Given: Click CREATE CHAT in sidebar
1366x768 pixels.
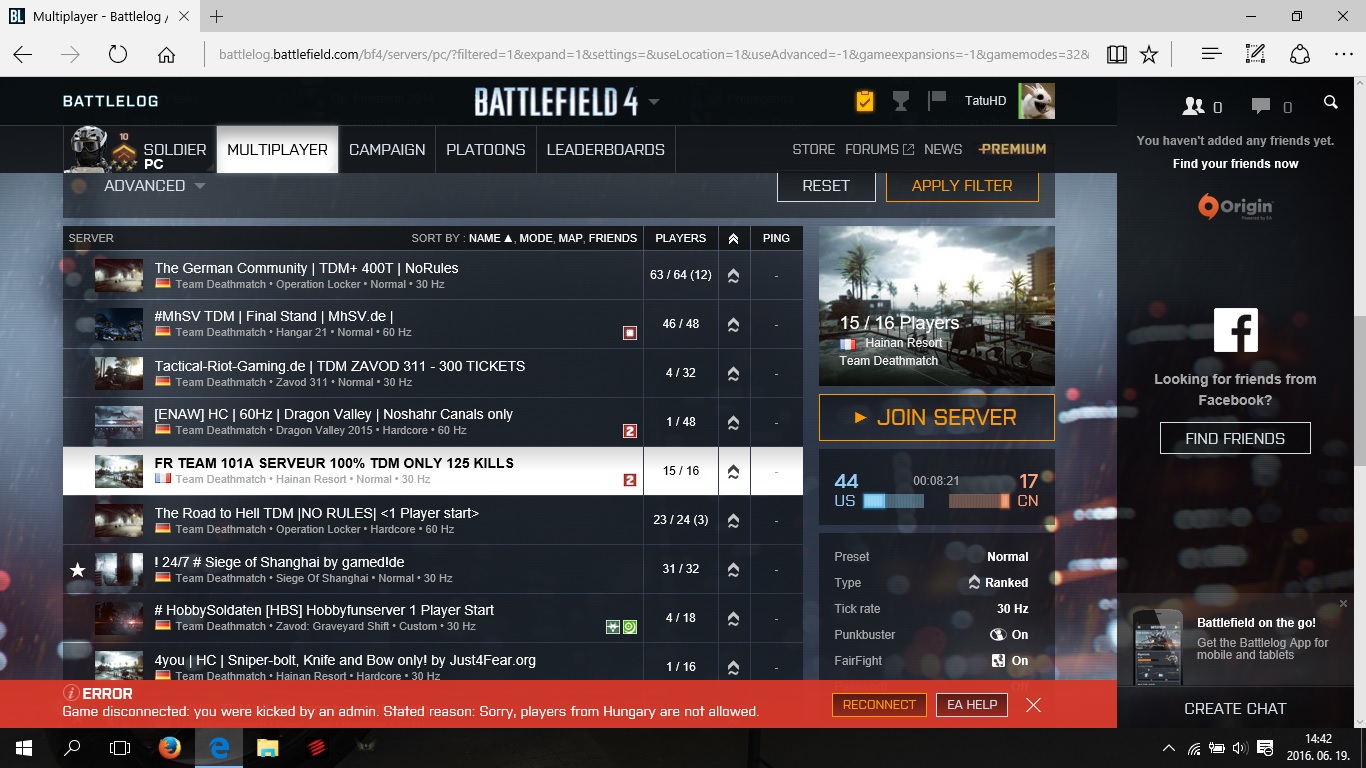Looking at the screenshot, I should (1235, 708).
